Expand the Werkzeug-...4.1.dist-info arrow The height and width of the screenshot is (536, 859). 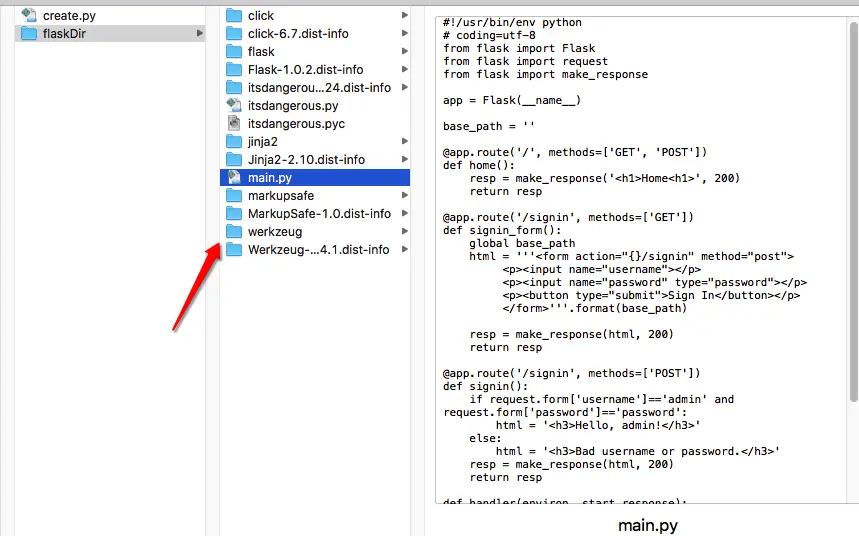coord(404,249)
